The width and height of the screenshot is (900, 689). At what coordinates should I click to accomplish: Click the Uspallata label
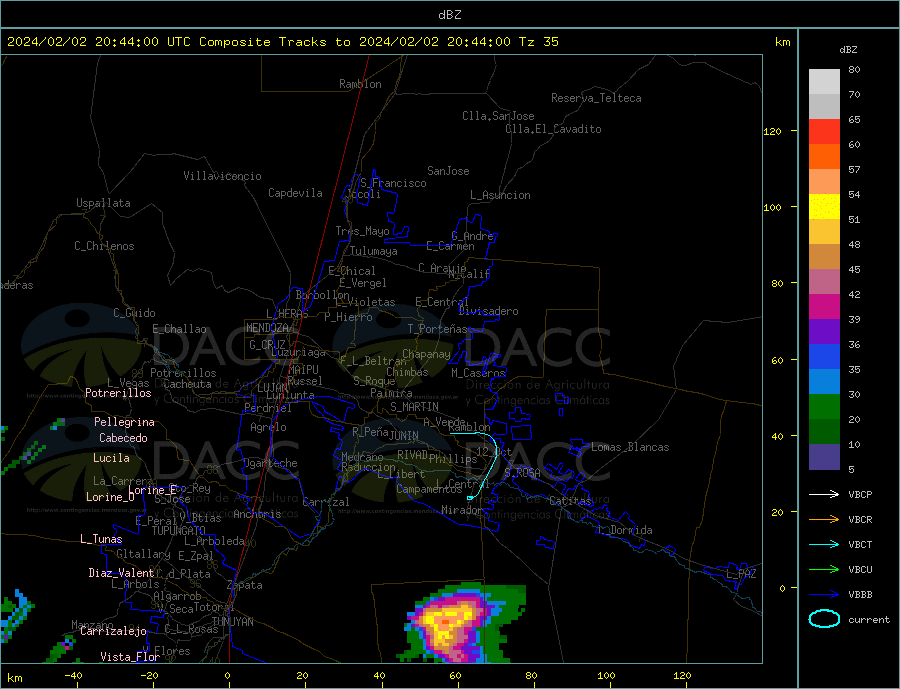(103, 203)
